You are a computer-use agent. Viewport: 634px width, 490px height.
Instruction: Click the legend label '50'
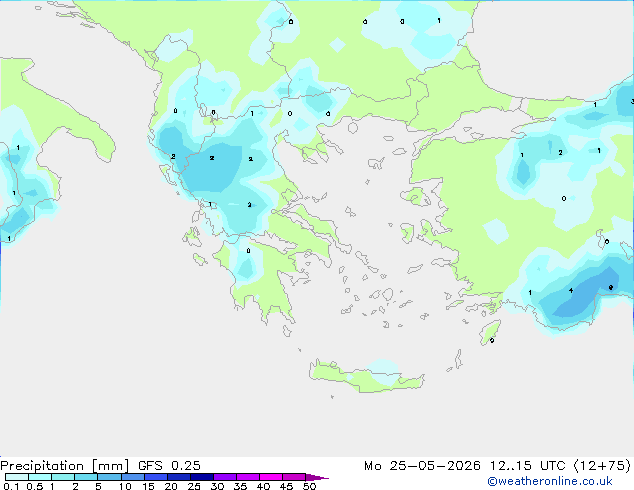[x=310, y=486]
